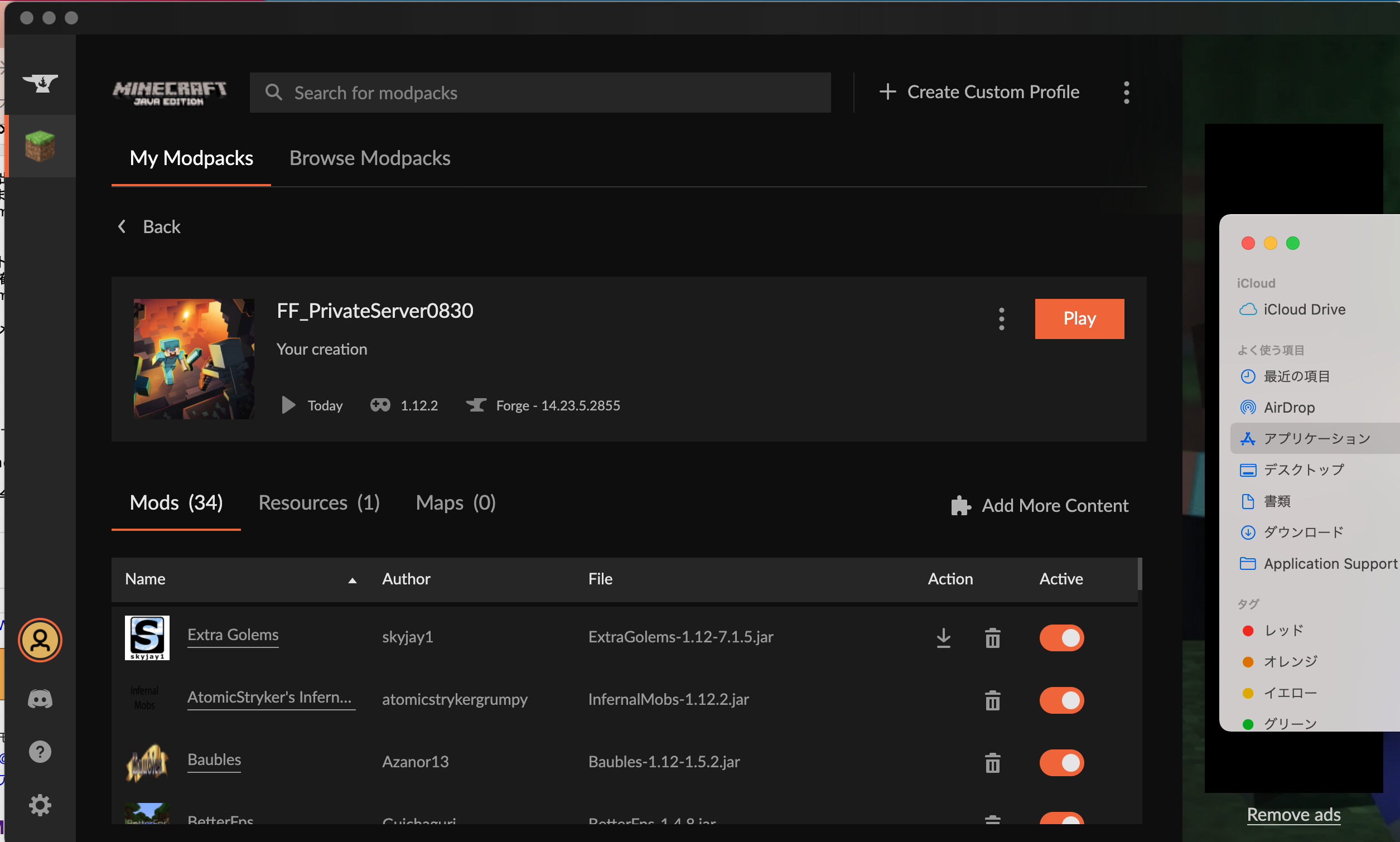Click the back chevron arrow
1400x842 pixels.
tap(122, 227)
